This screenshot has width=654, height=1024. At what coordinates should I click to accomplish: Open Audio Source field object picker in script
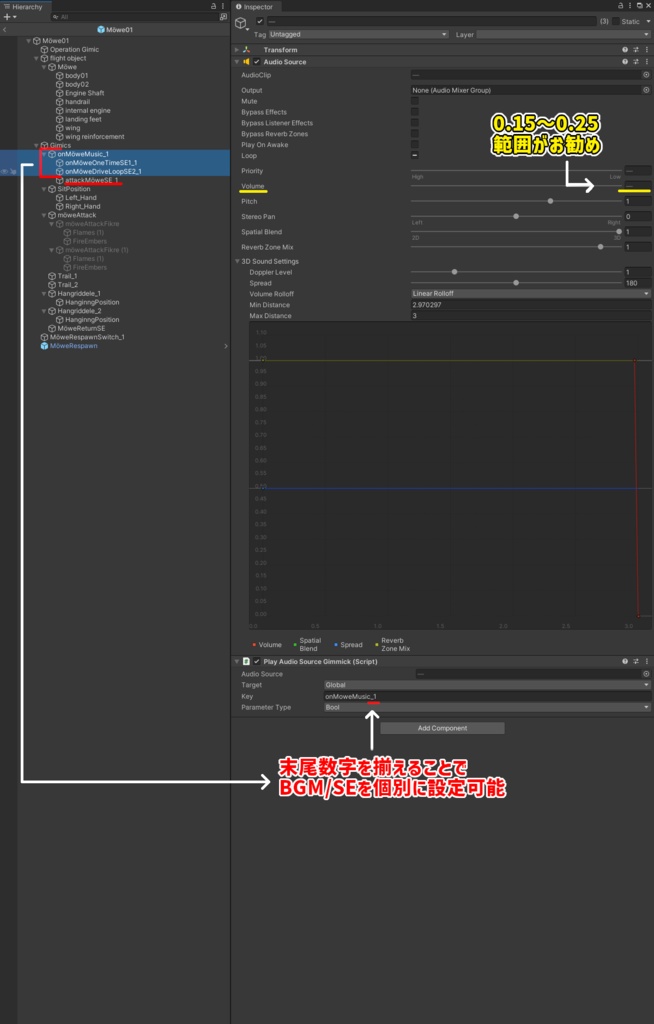pyautogui.click(x=646, y=674)
